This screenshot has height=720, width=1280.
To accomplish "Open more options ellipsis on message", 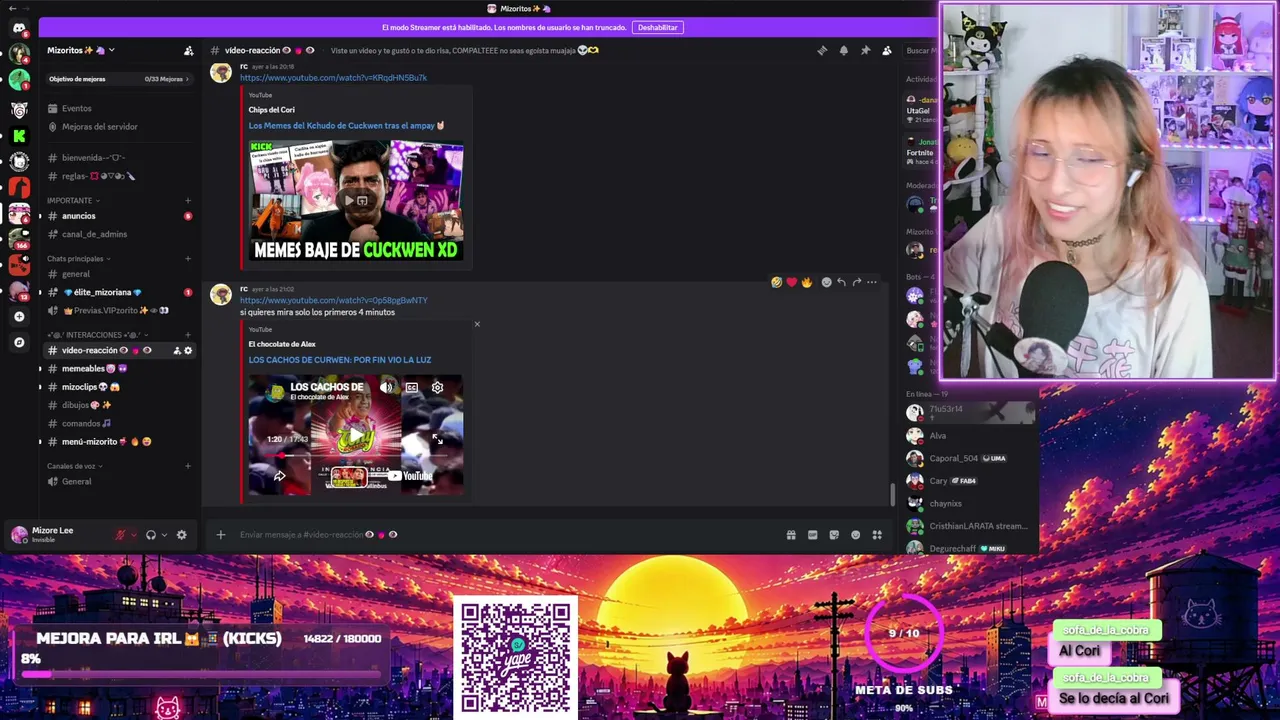I will [x=872, y=282].
